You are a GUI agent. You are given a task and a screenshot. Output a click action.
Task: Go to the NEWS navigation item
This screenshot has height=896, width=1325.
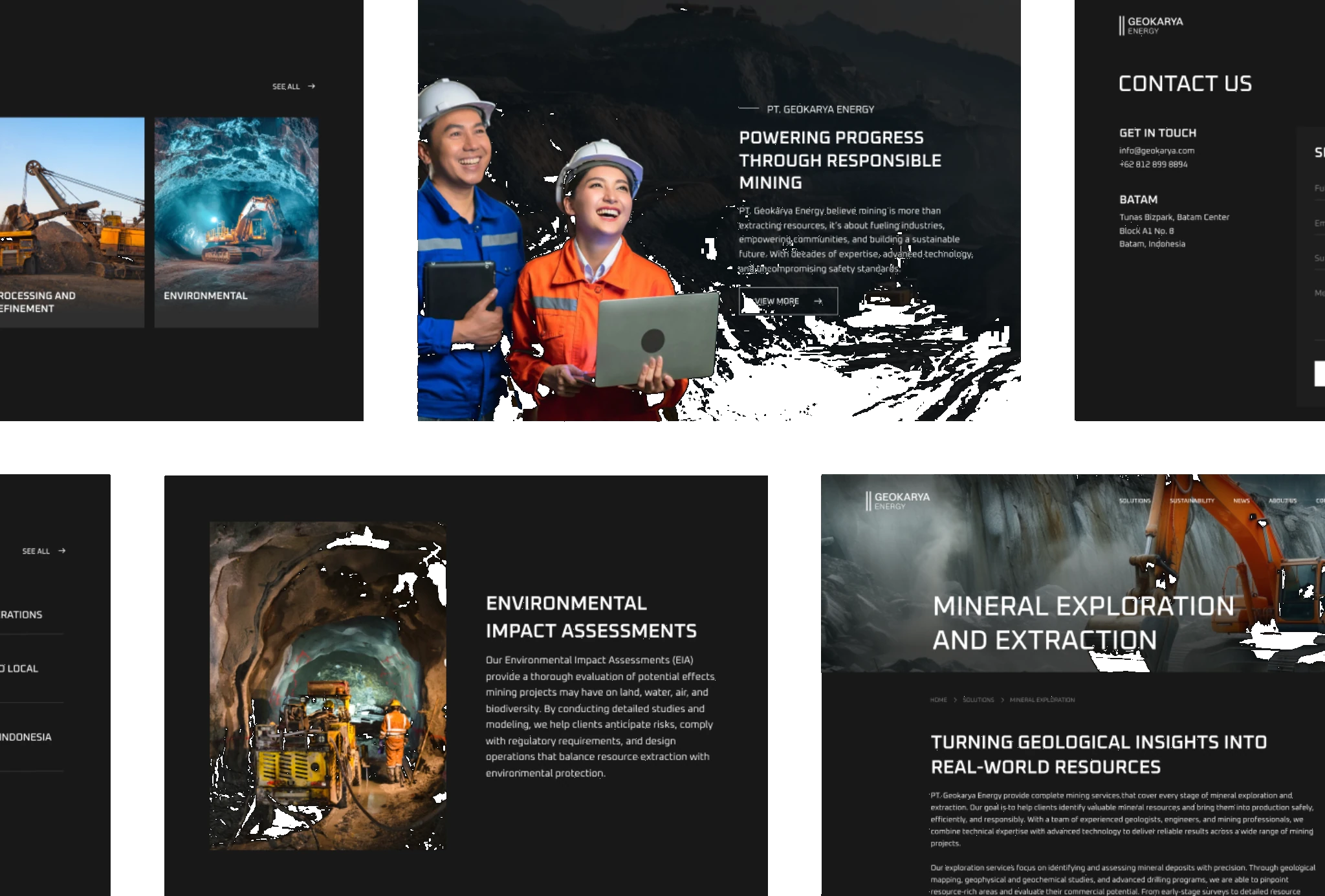click(1241, 501)
